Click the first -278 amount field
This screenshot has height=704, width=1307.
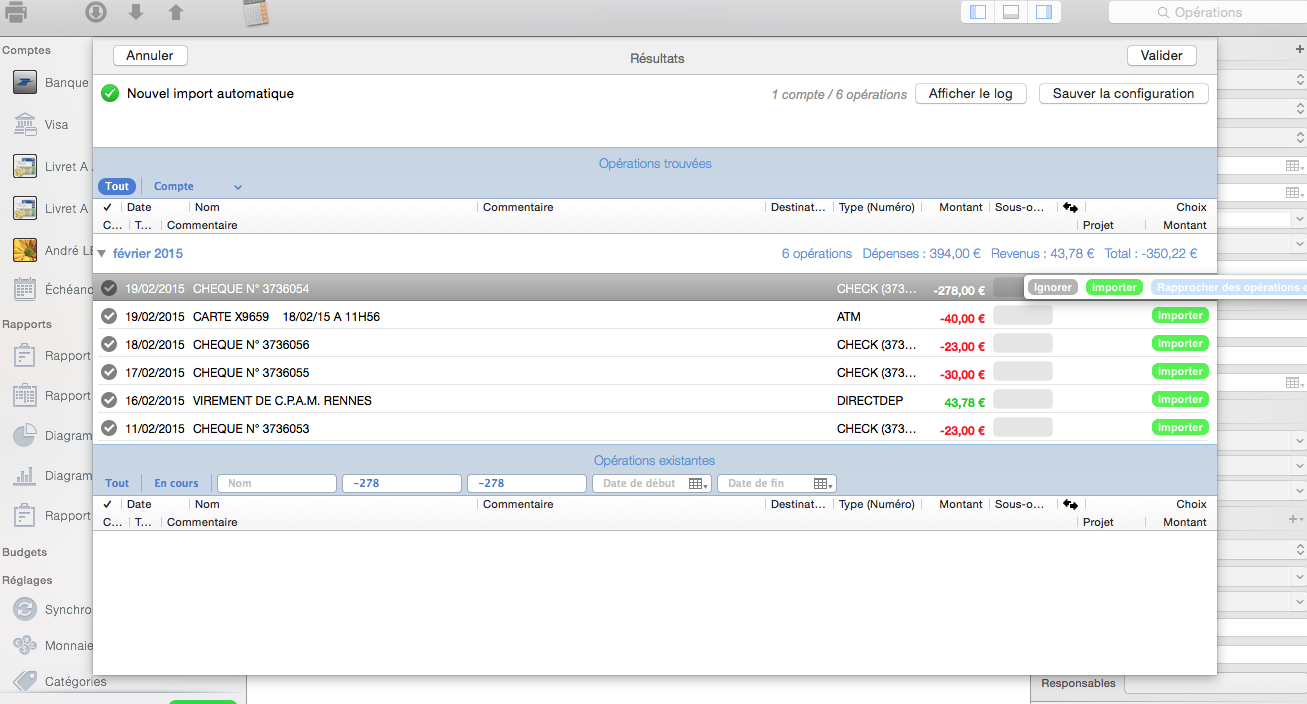point(402,483)
